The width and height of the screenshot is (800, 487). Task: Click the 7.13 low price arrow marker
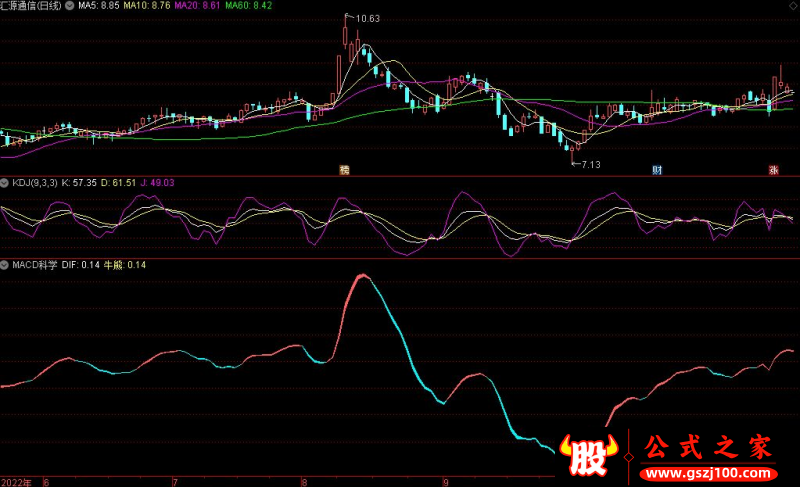pyautogui.click(x=584, y=163)
